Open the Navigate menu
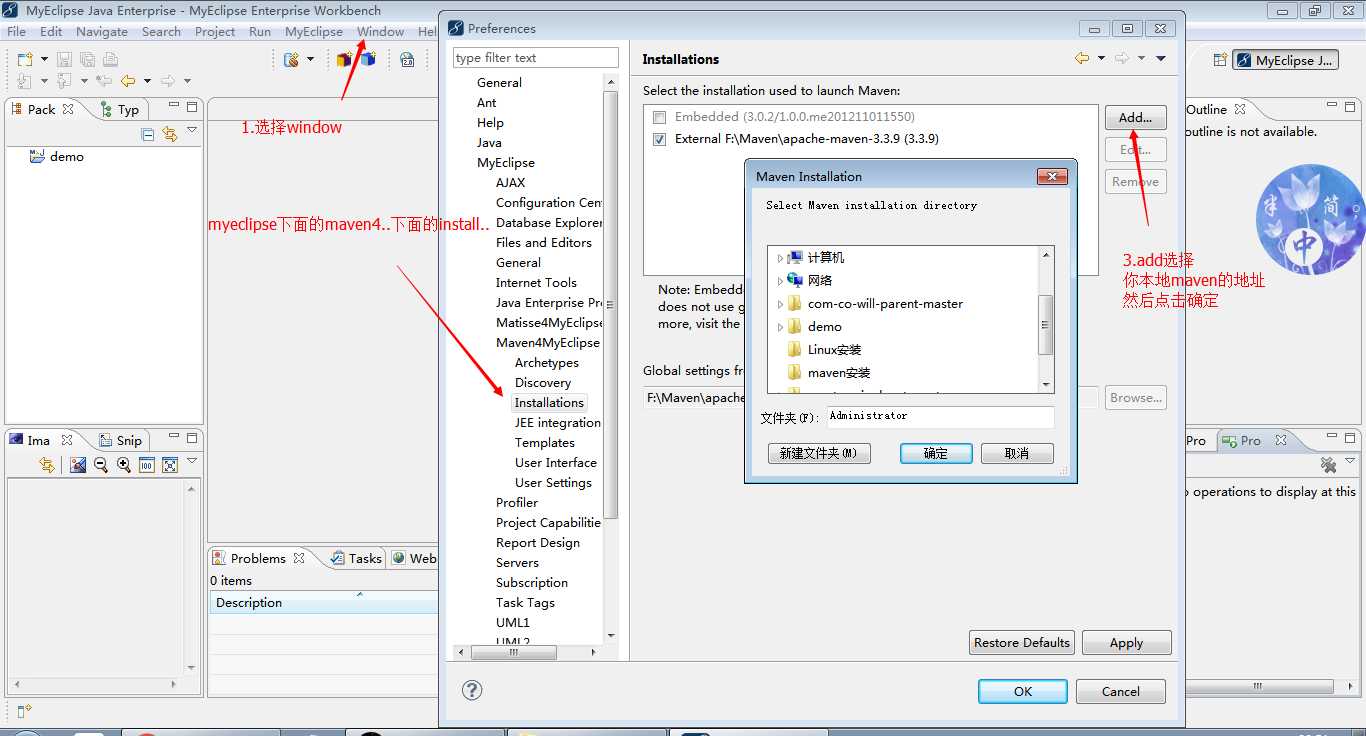The height and width of the screenshot is (736, 1366). 102,31
